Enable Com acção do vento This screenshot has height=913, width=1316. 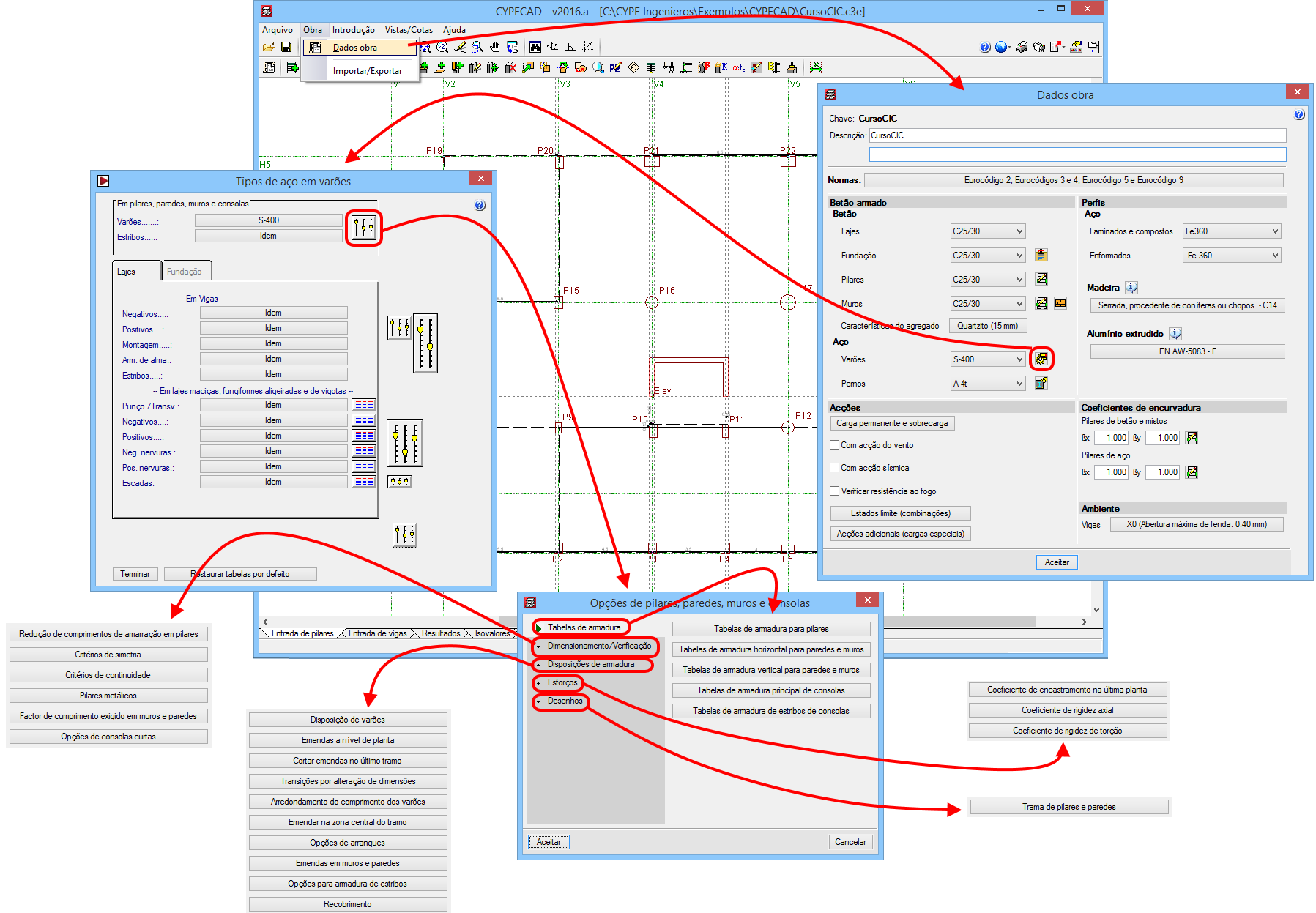click(834, 445)
